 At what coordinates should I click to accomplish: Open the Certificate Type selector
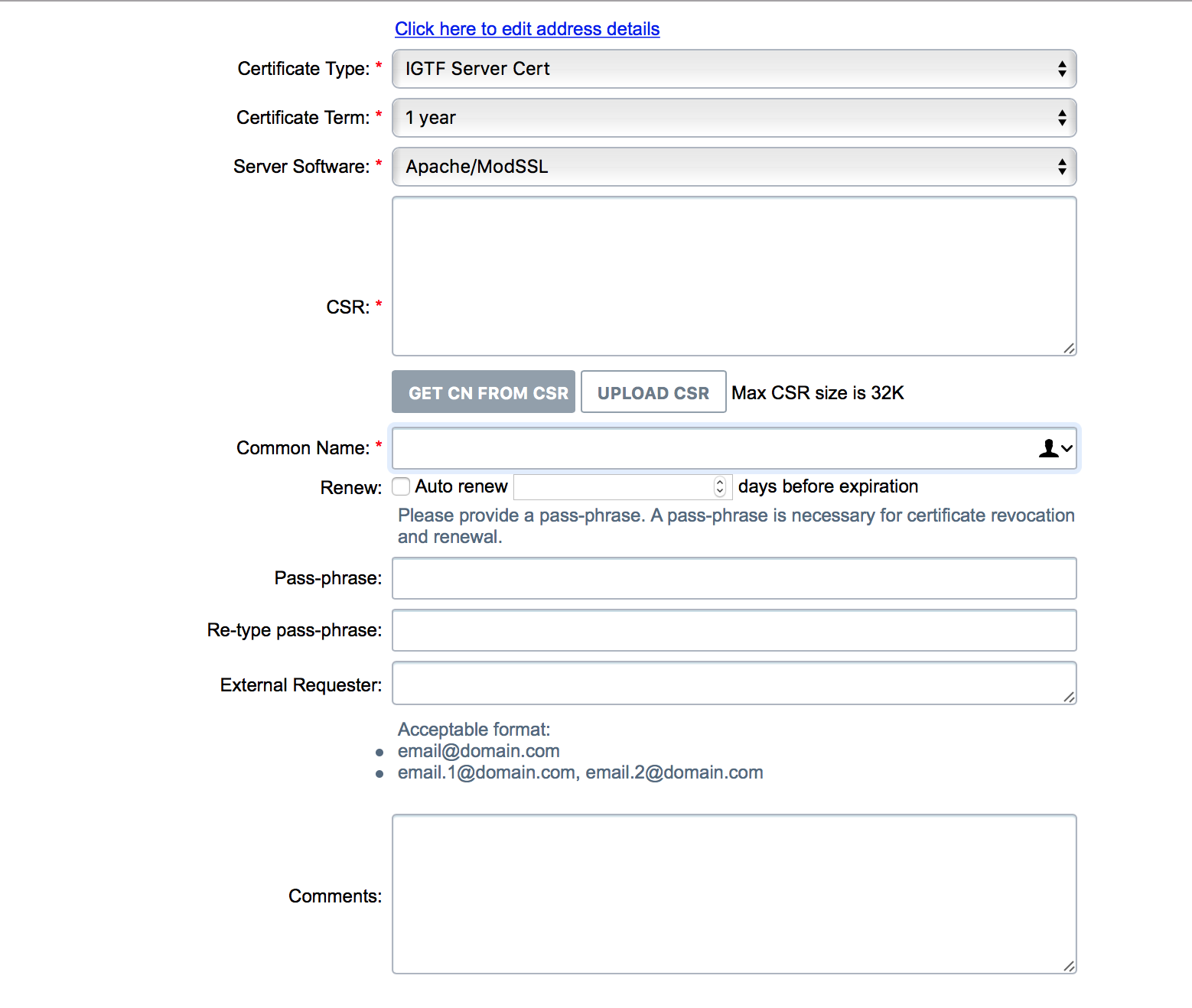[734, 69]
